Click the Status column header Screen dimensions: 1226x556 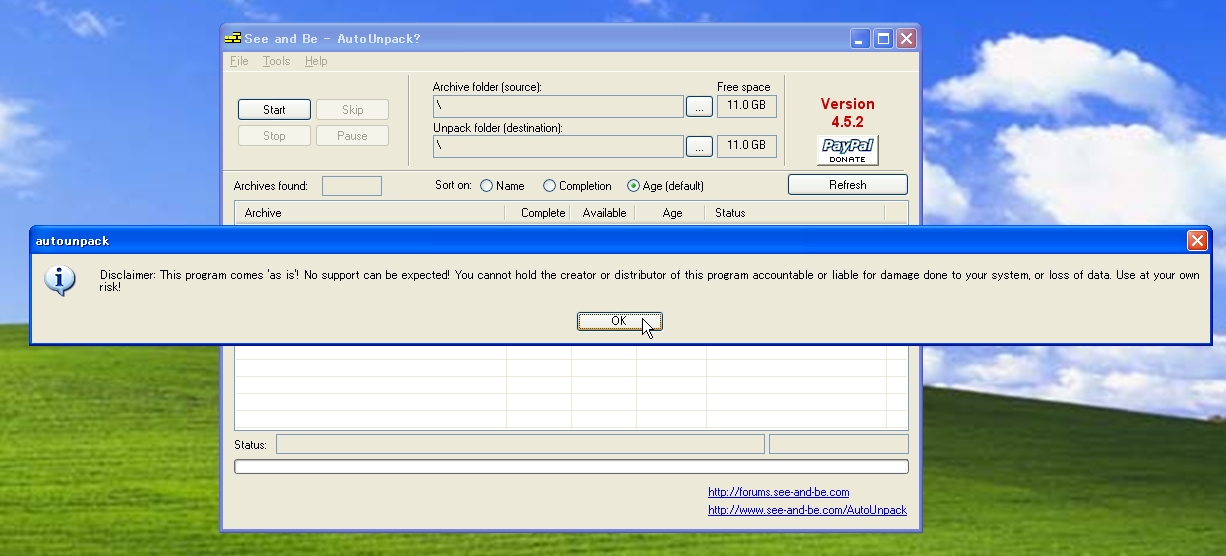pyautogui.click(x=795, y=213)
